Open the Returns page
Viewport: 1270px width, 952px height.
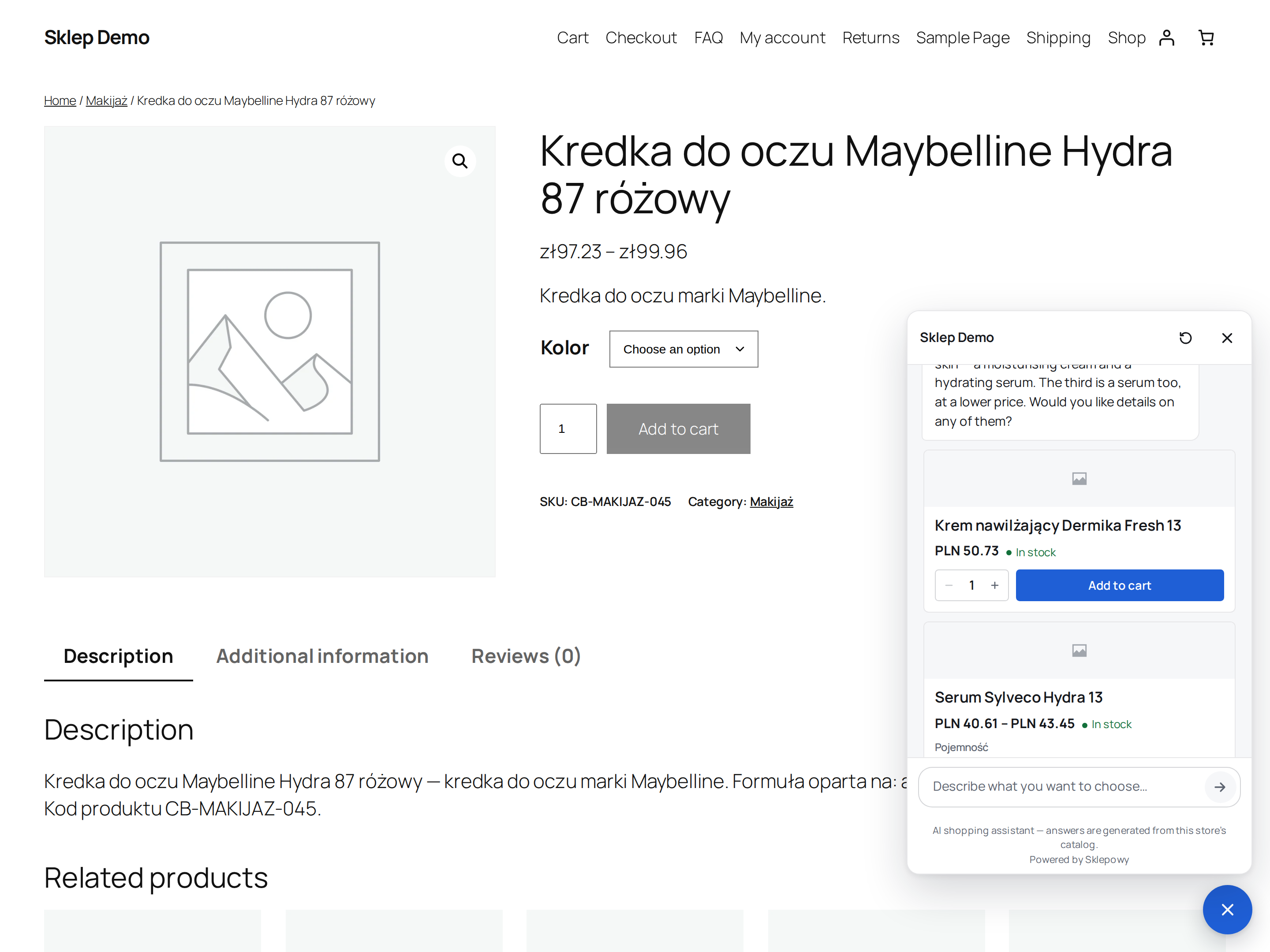tap(871, 38)
